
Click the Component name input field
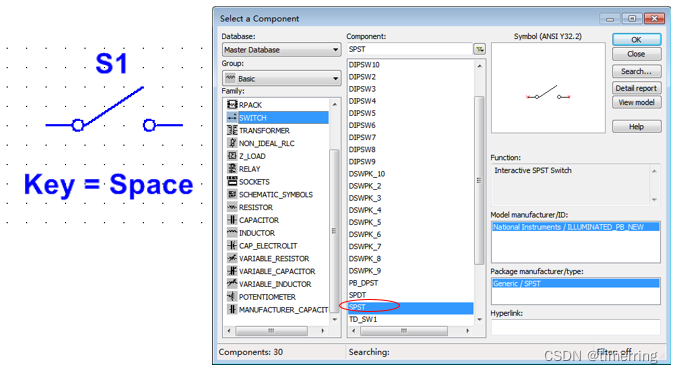point(409,49)
